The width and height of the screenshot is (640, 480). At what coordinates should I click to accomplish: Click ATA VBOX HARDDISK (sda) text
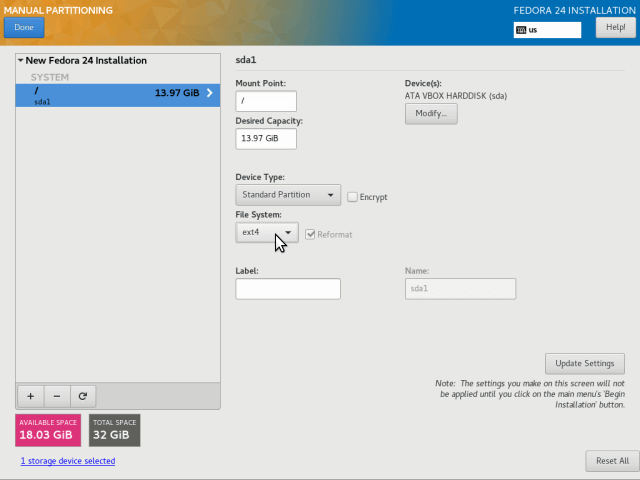click(456, 96)
